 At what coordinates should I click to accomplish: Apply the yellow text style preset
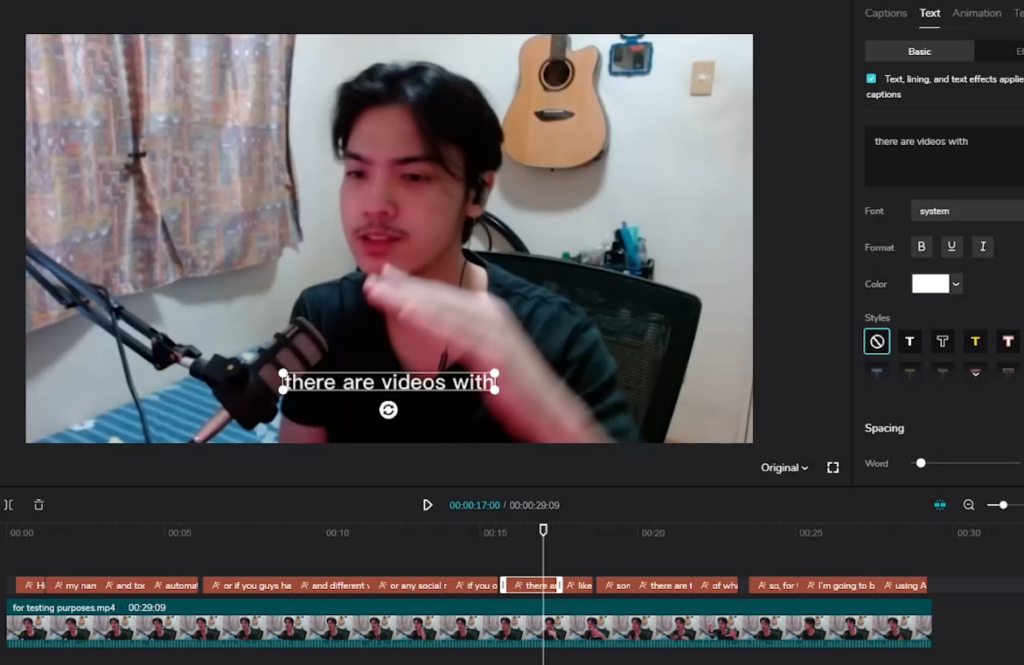point(974,341)
